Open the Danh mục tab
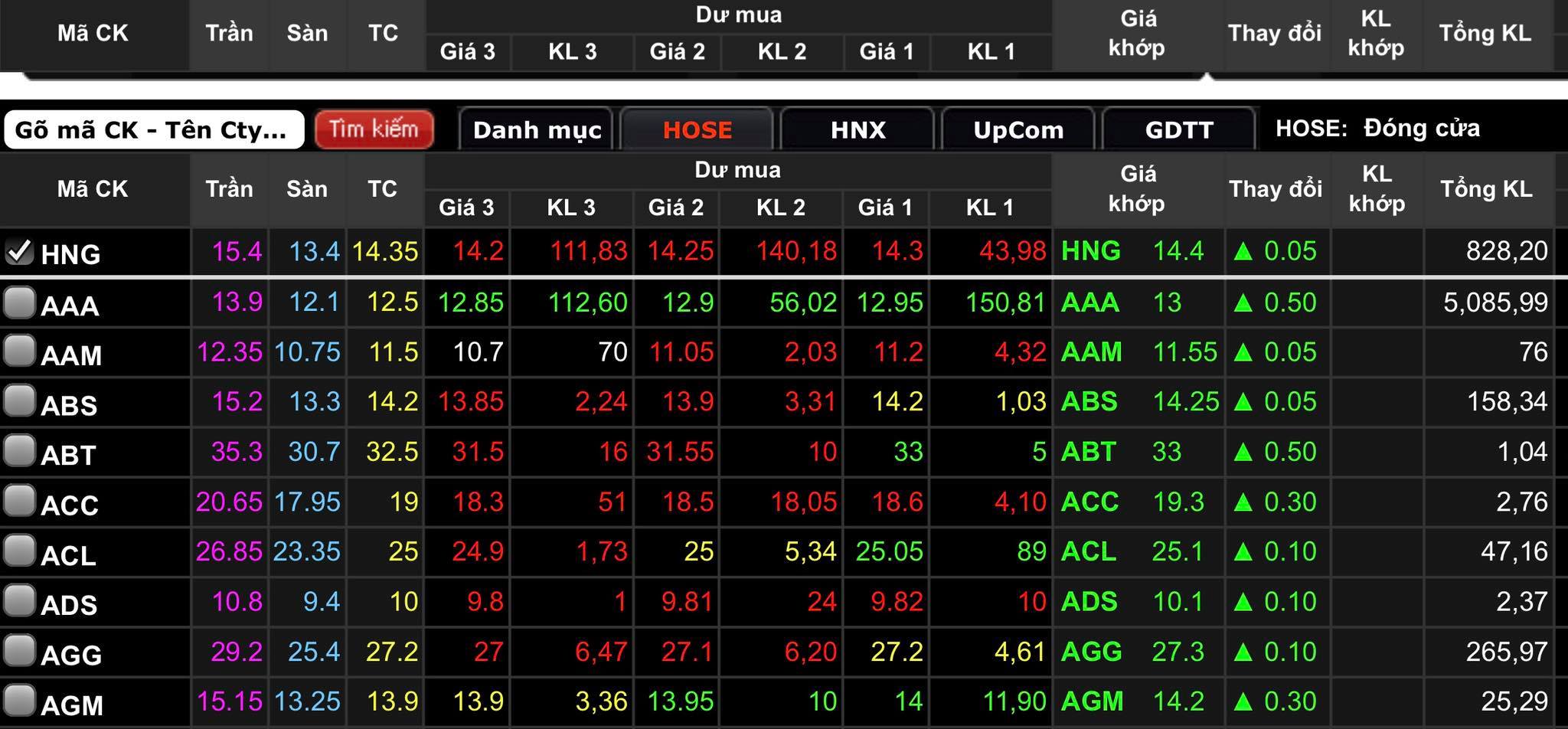Screen dimensions: 1568x729 point(537,129)
